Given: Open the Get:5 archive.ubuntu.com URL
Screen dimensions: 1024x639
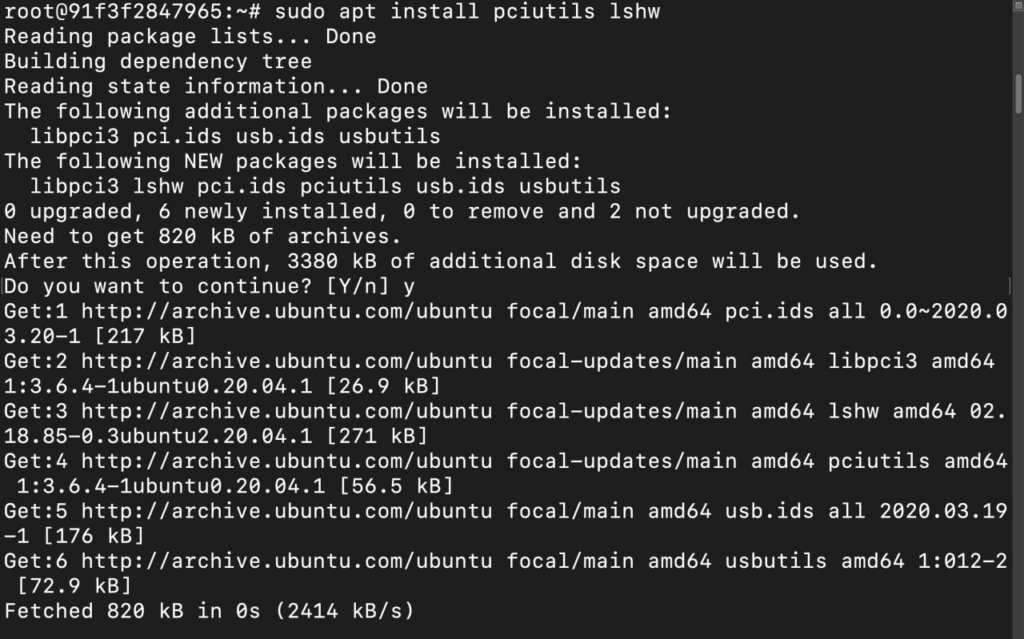Looking at the screenshot, I should coord(287,511).
